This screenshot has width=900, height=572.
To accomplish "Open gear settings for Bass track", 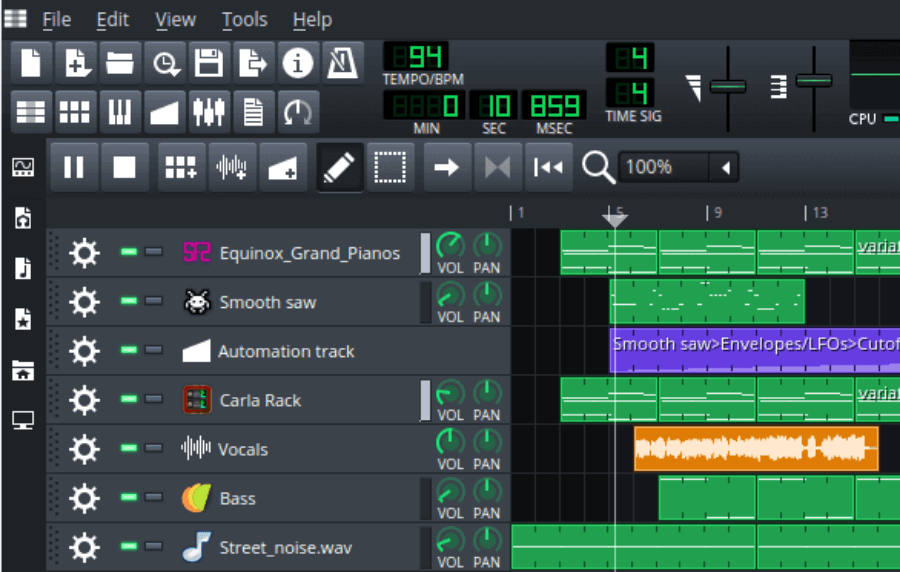I will click(x=84, y=499).
